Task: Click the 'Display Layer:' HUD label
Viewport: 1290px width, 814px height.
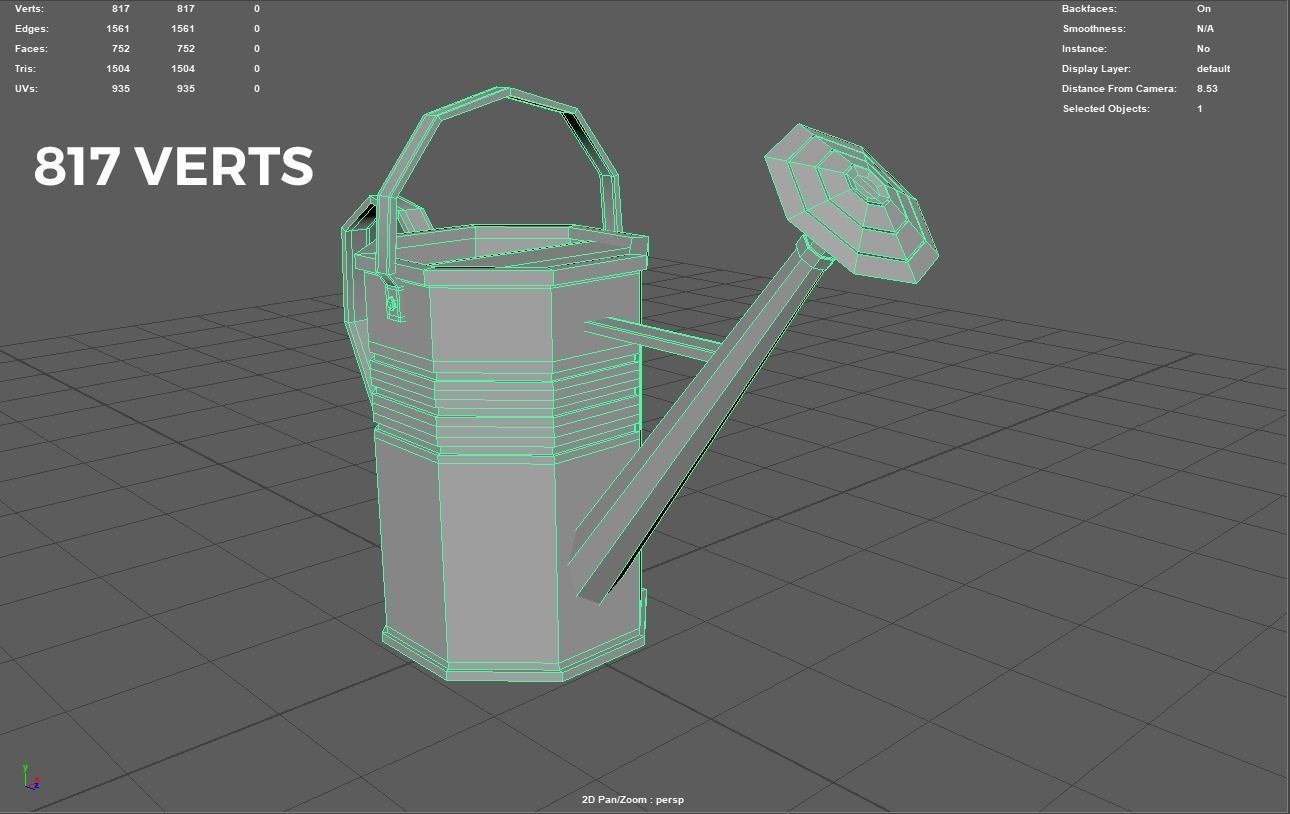Action: coord(1096,68)
